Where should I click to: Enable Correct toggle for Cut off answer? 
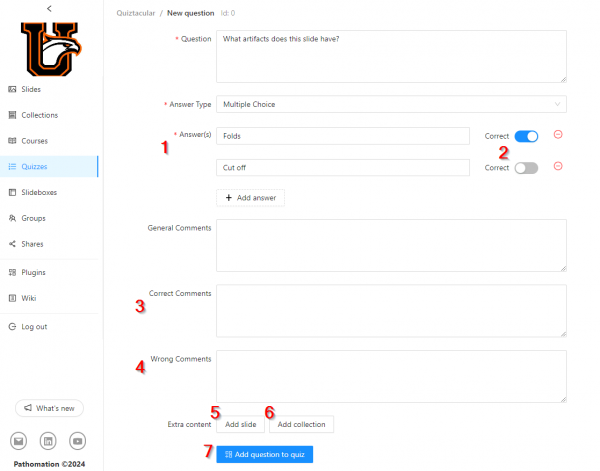pos(526,168)
